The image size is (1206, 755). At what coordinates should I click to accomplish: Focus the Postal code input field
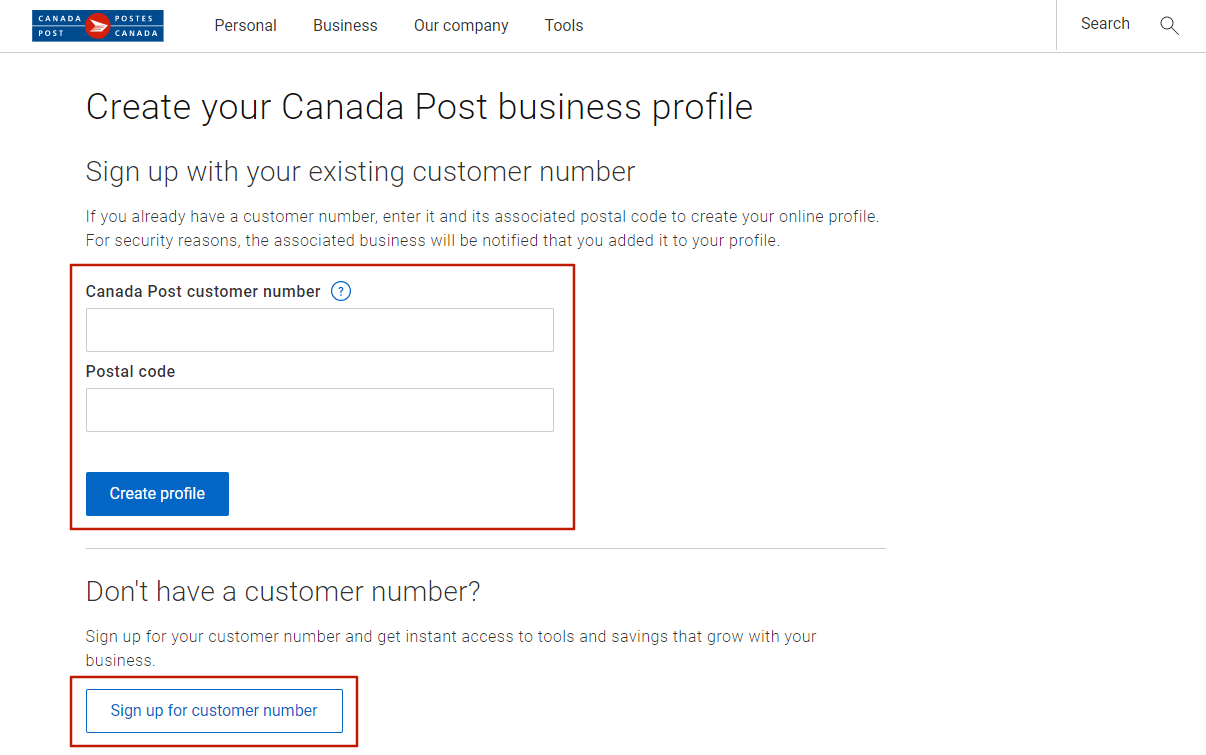pyautogui.click(x=320, y=410)
